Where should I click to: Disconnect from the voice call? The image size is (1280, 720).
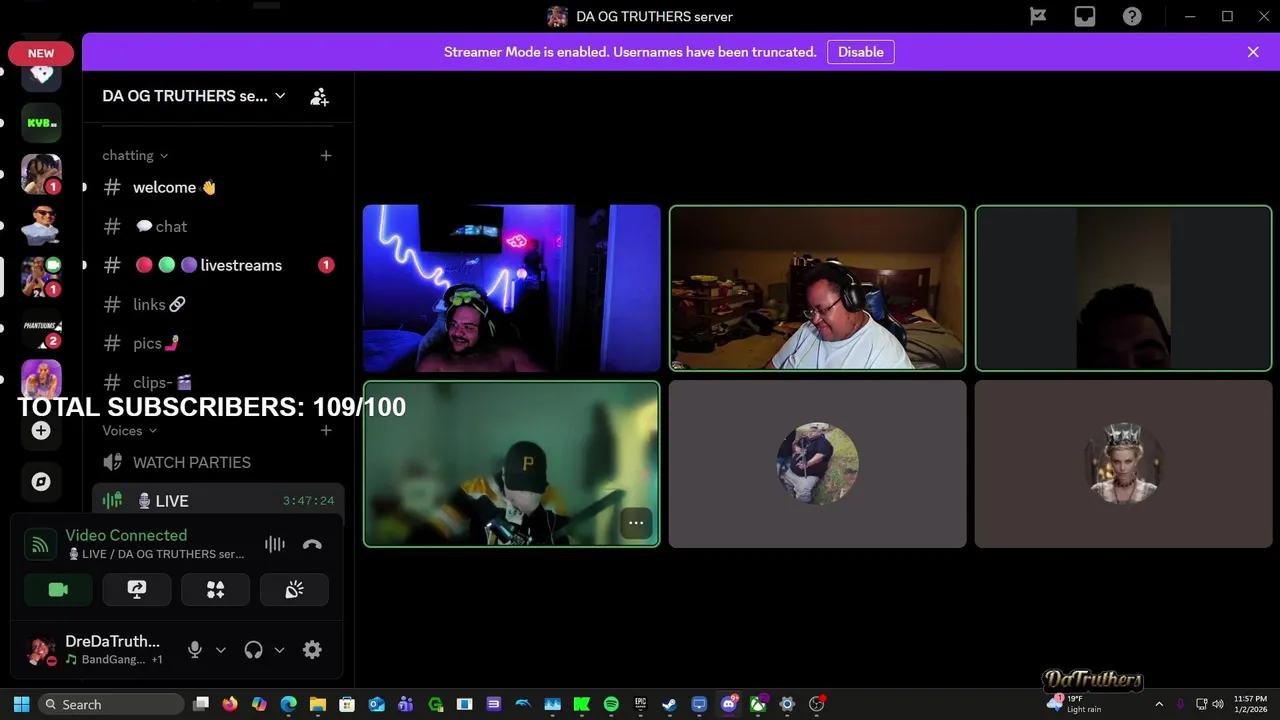(312, 544)
